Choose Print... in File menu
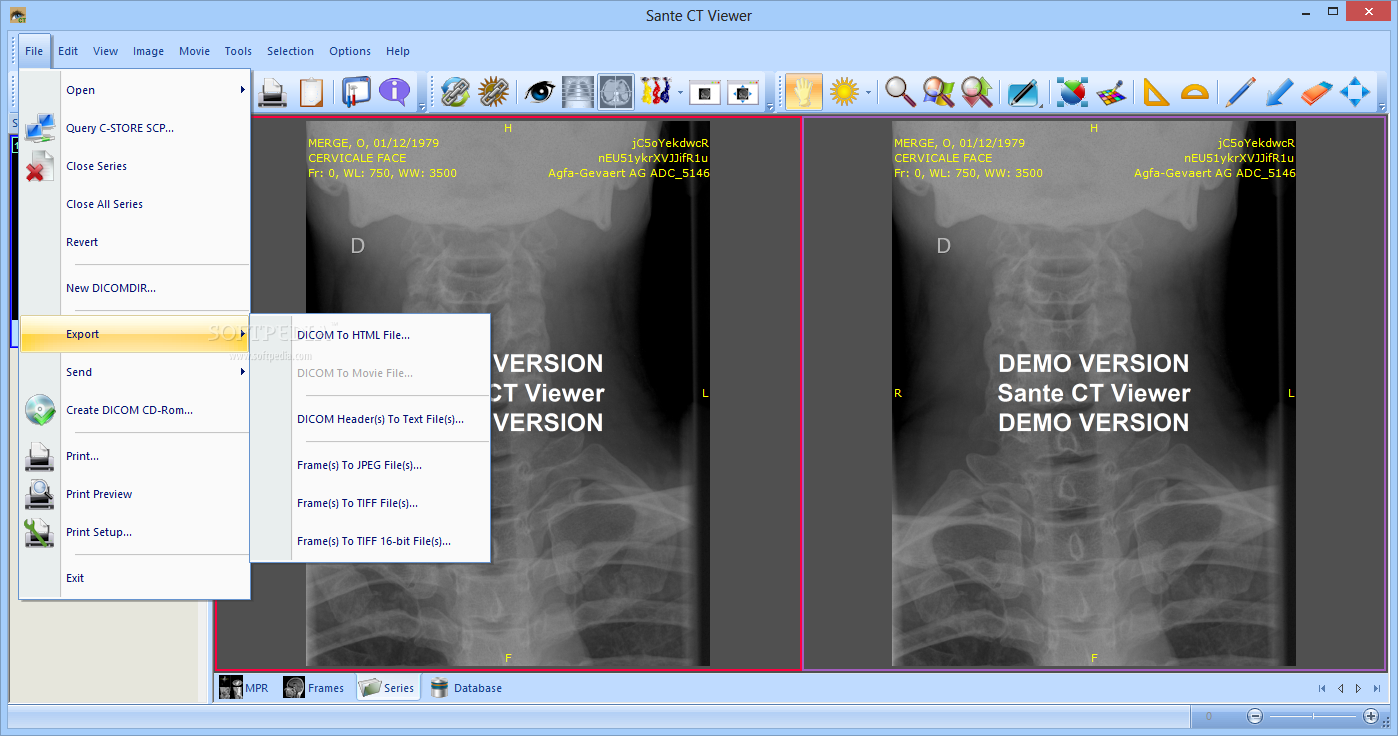Viewport: 1398px width, 736px height. [x=135, y=456]
